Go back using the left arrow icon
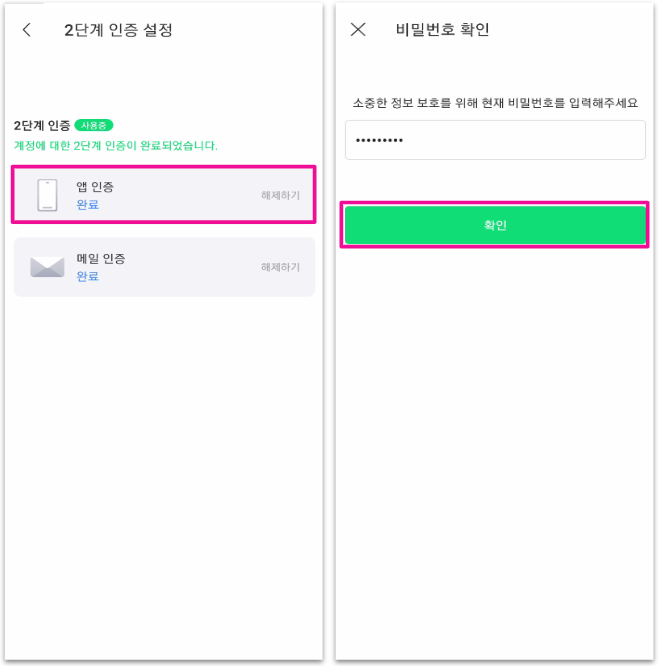 27,30
